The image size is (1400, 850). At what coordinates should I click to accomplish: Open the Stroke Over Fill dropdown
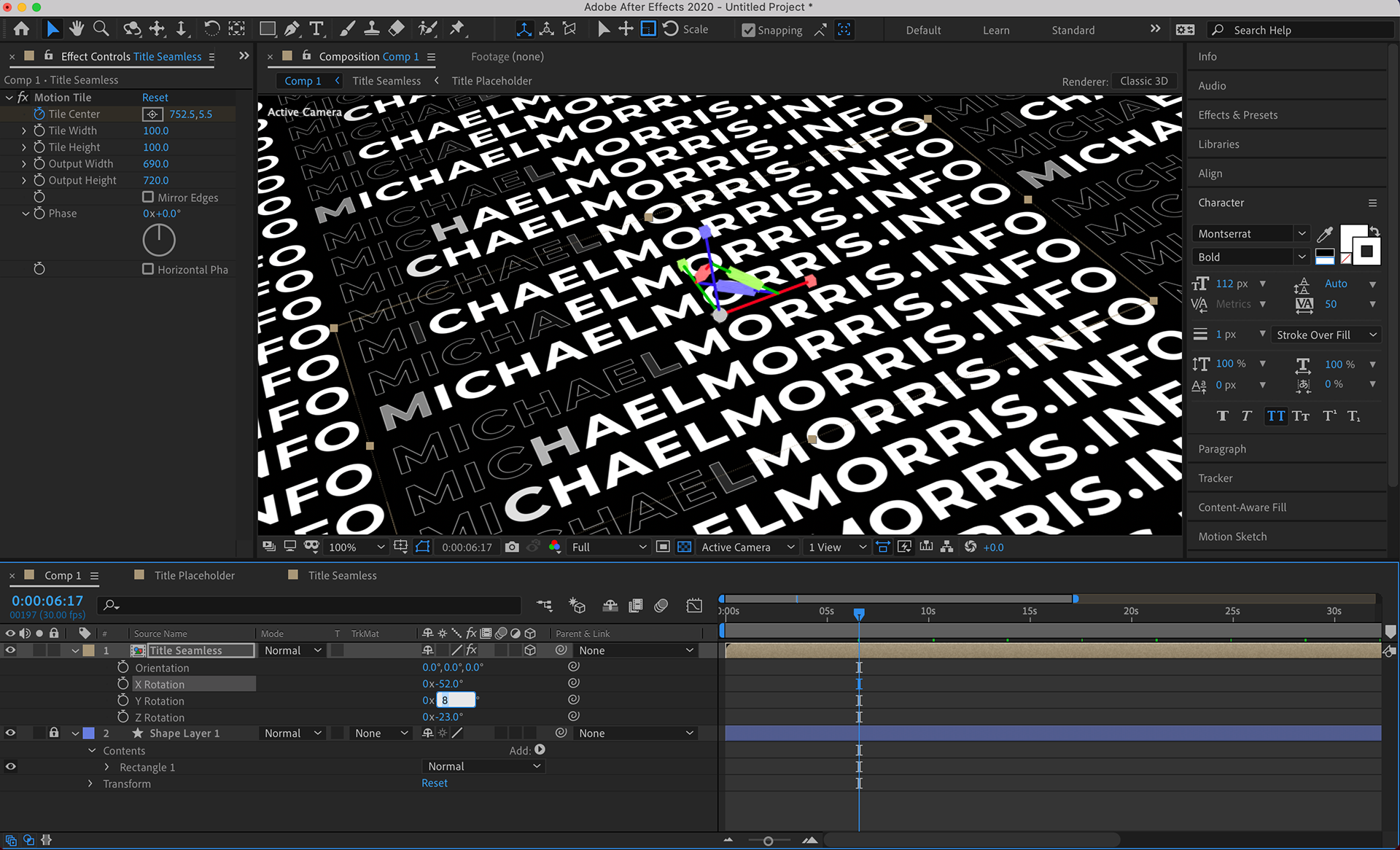pyautogui.click(x=1326, y=335)
